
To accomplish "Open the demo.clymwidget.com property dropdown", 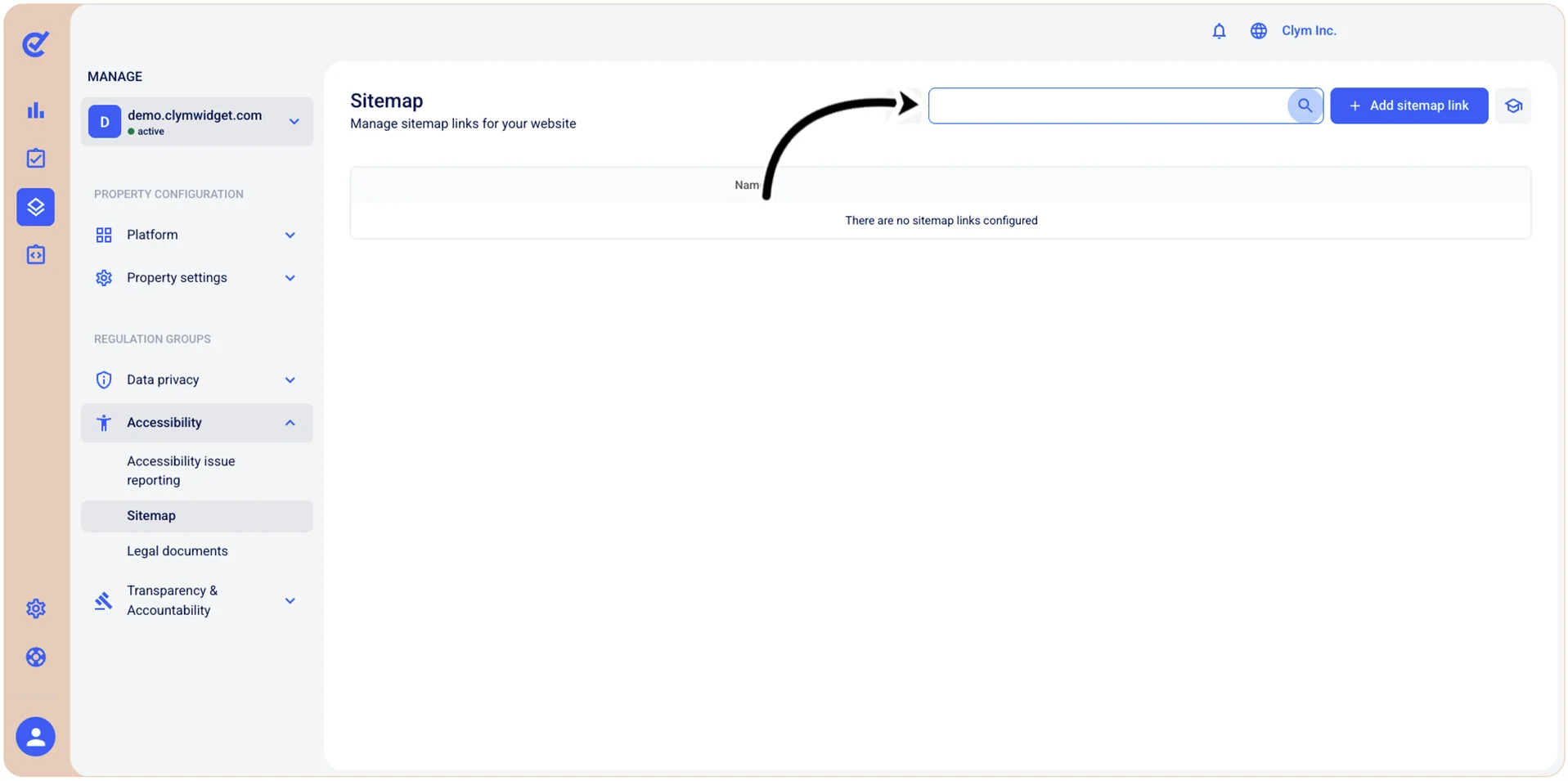I will click(196, 122).
